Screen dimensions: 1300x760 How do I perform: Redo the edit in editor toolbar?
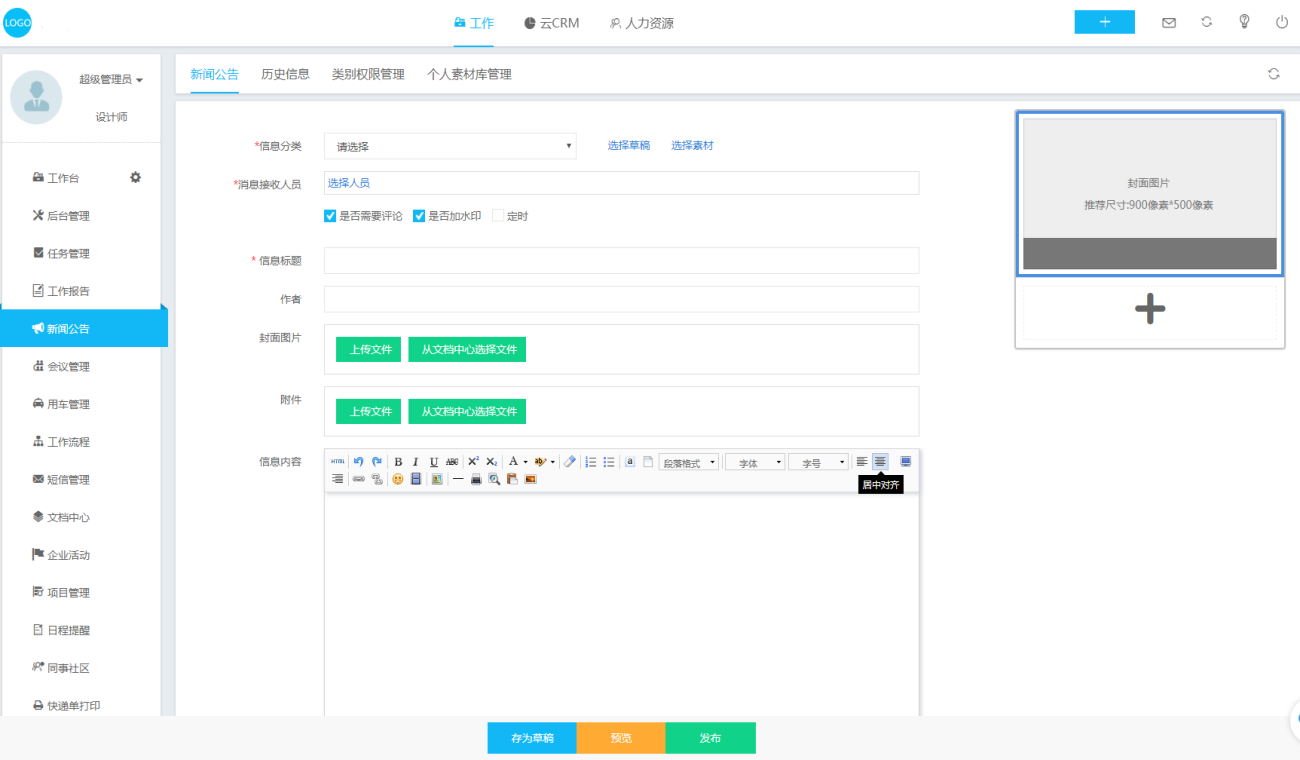[x=377, y=462]
